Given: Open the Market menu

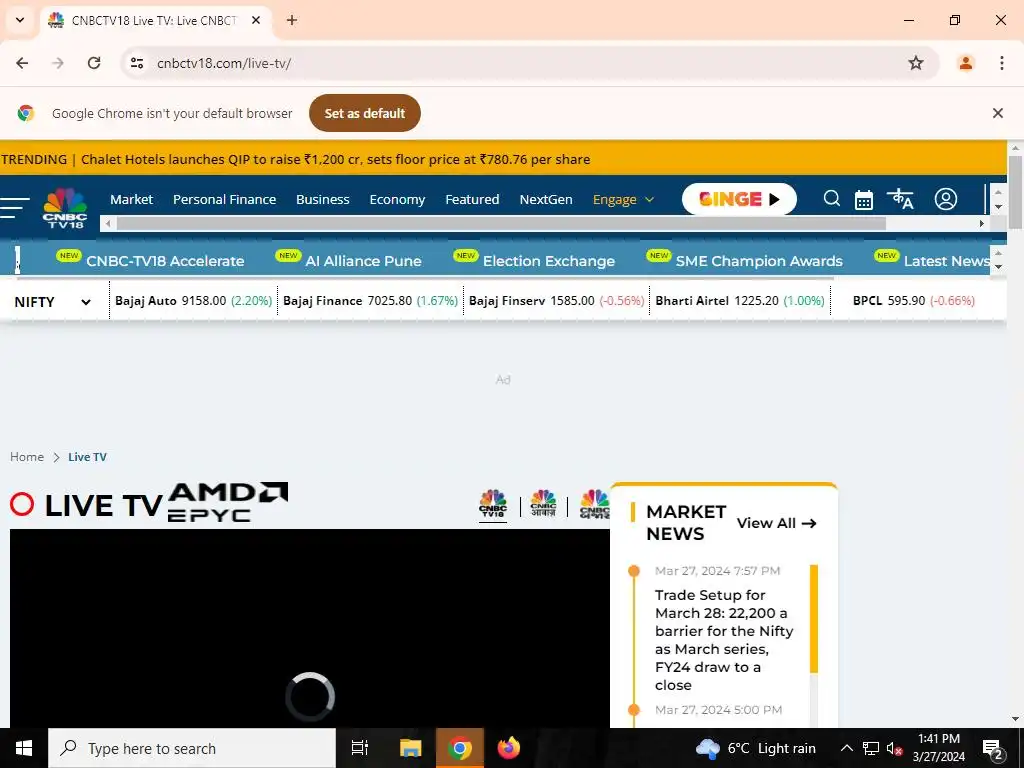Looking at the screenshot, I should (131, 199).
